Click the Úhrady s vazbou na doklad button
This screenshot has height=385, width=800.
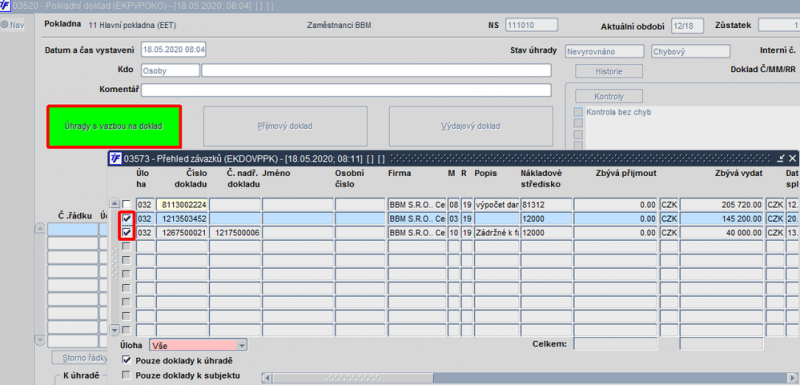point(114,126)
